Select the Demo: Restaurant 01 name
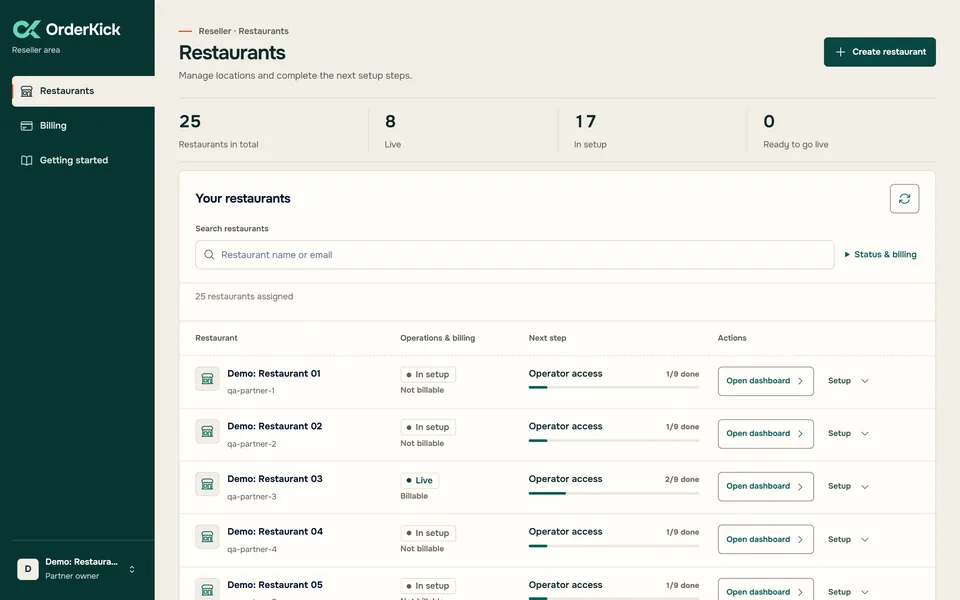This screenshot has height=600, width=960. coord(274,373)
